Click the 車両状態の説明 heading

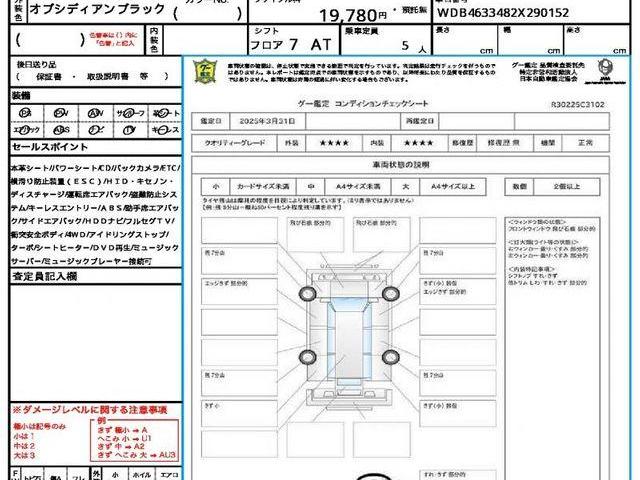(x=400, y=165)
